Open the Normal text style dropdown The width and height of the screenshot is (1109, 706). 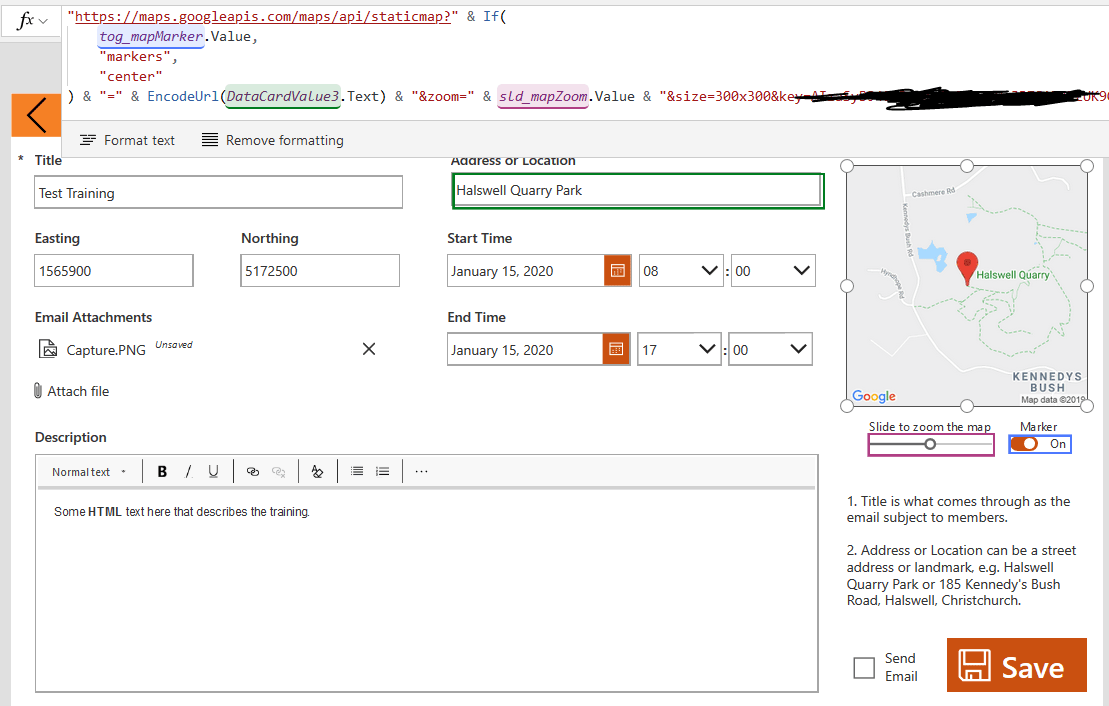[89, 472]
